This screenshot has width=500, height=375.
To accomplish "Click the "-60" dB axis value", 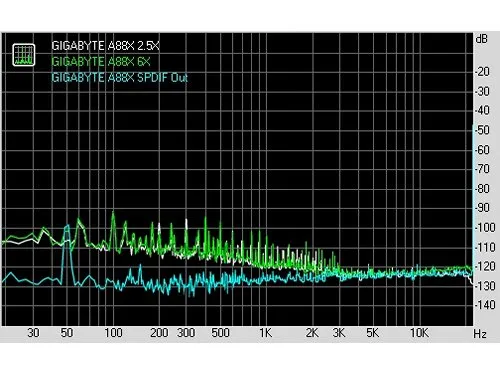I will [482, 150].
